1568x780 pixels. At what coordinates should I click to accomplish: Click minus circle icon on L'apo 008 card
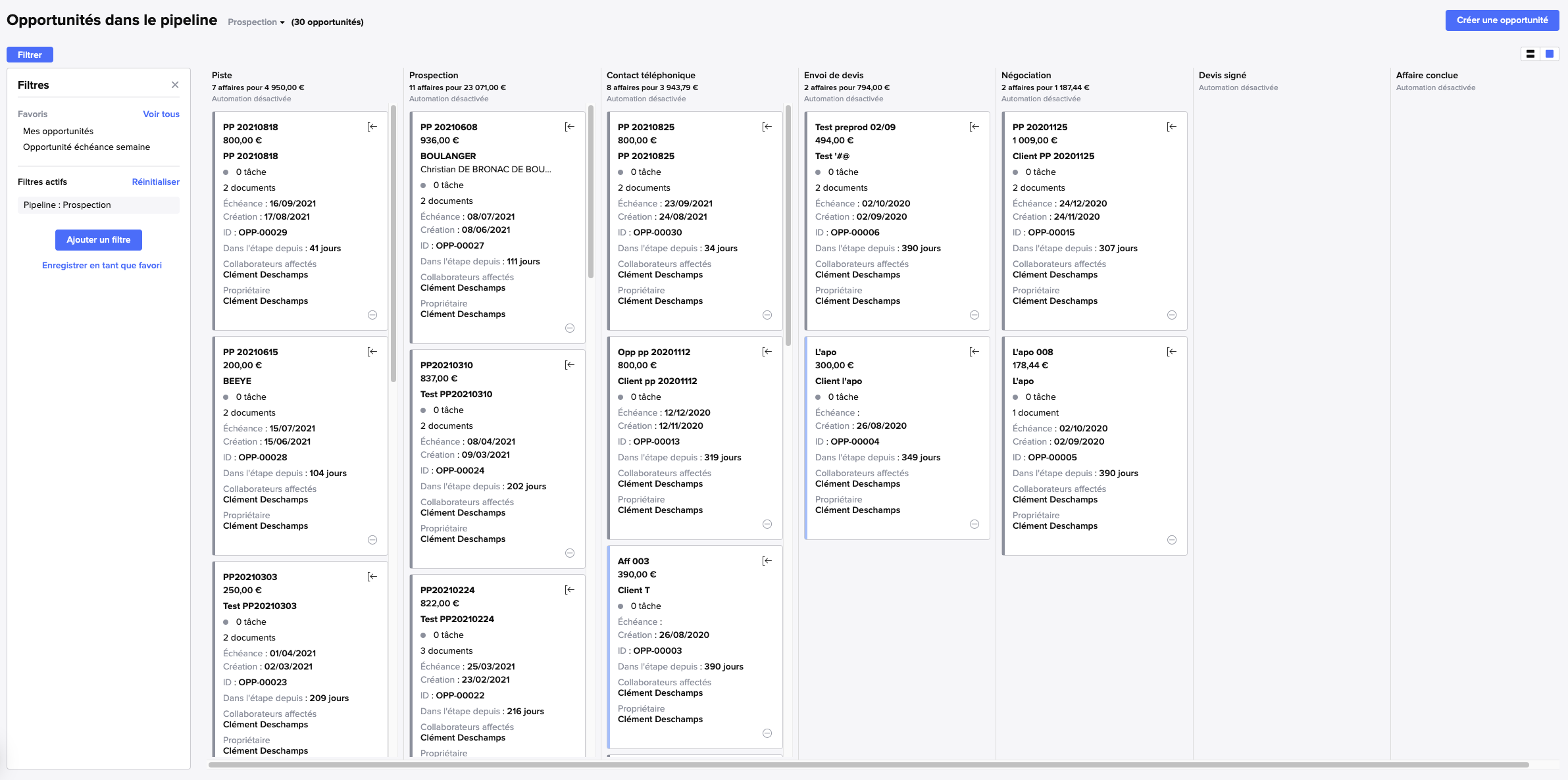pyautogui.click(x=1172, y=540)
